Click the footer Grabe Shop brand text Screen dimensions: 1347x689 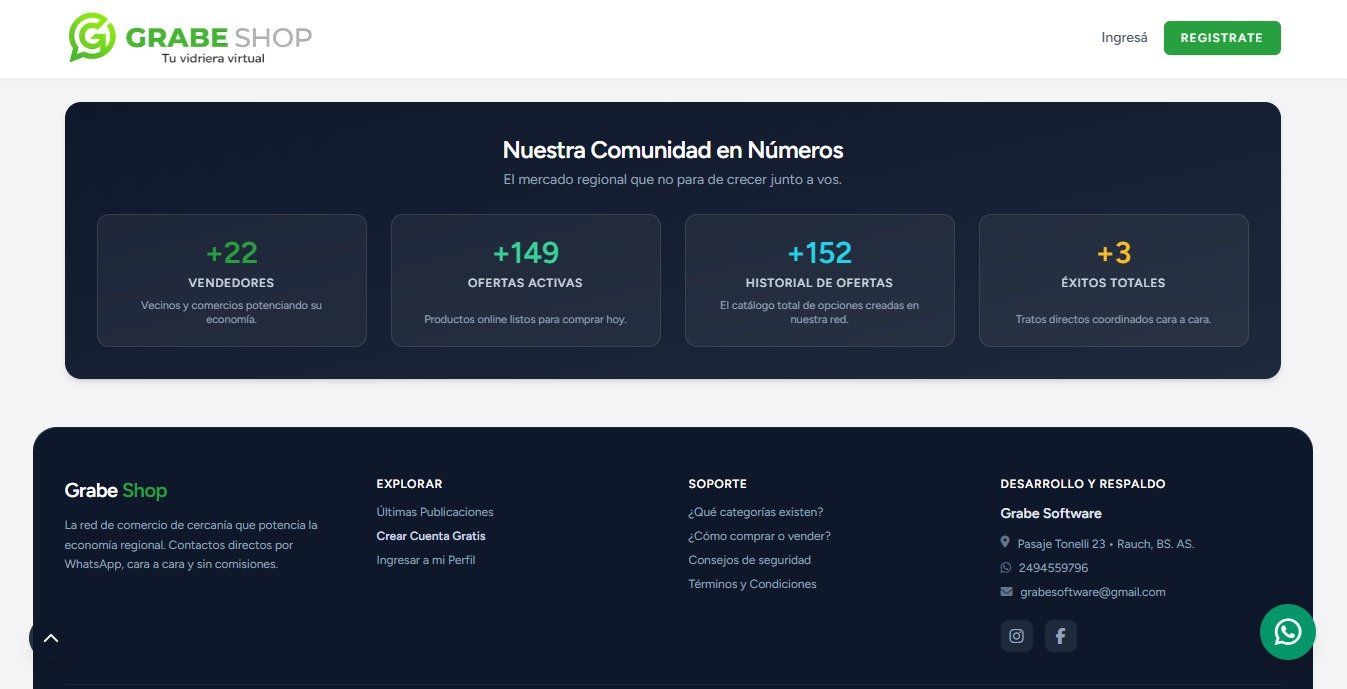[x=116, y=491]
